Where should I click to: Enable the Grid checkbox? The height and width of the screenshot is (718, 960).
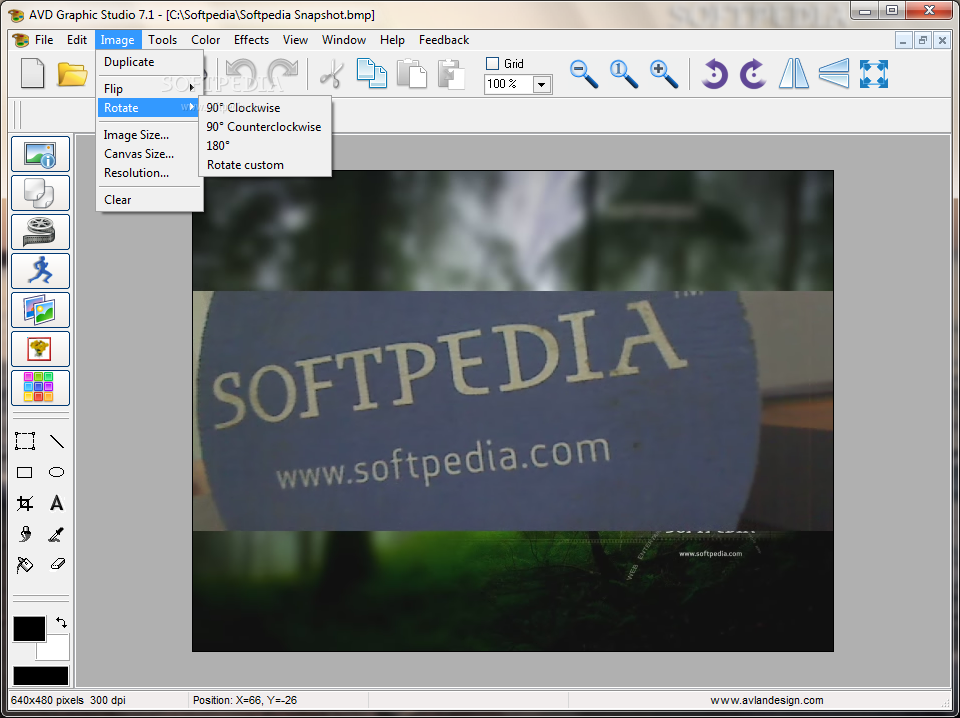(492, 64)
